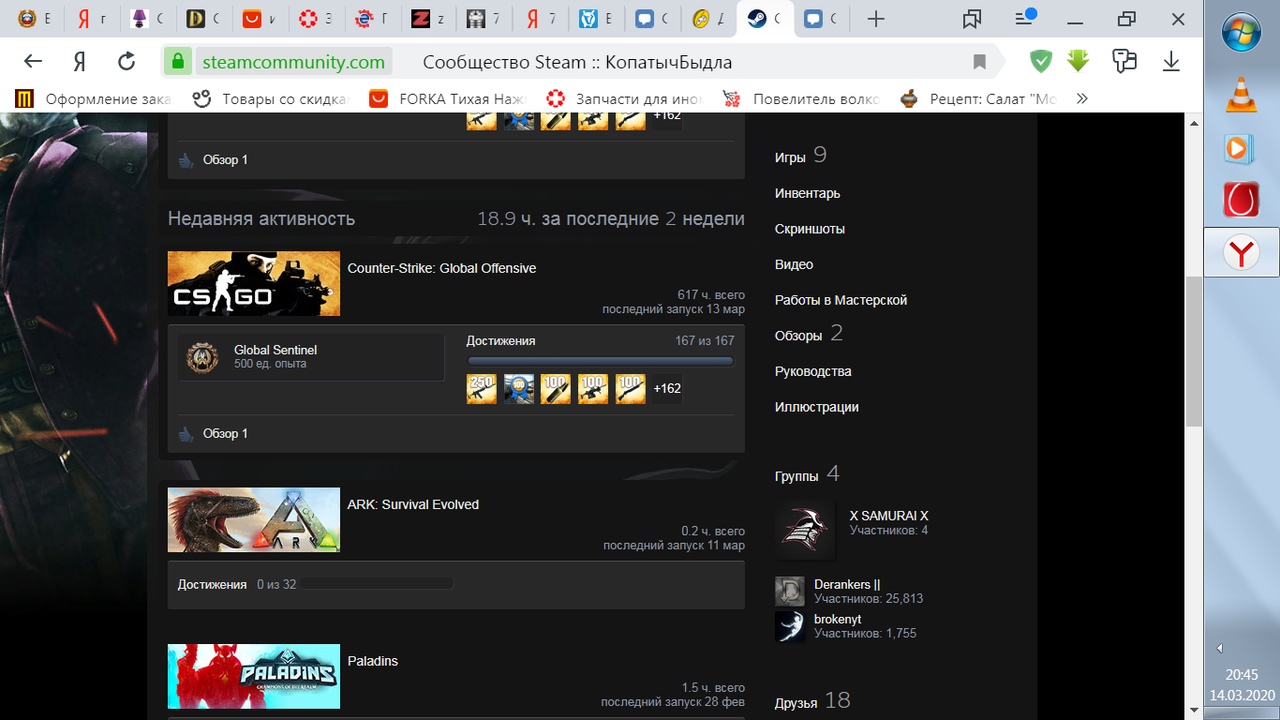Open the tab list panel icon
The width and height of the screenshot is (1280, 720).
coord(971,19)
